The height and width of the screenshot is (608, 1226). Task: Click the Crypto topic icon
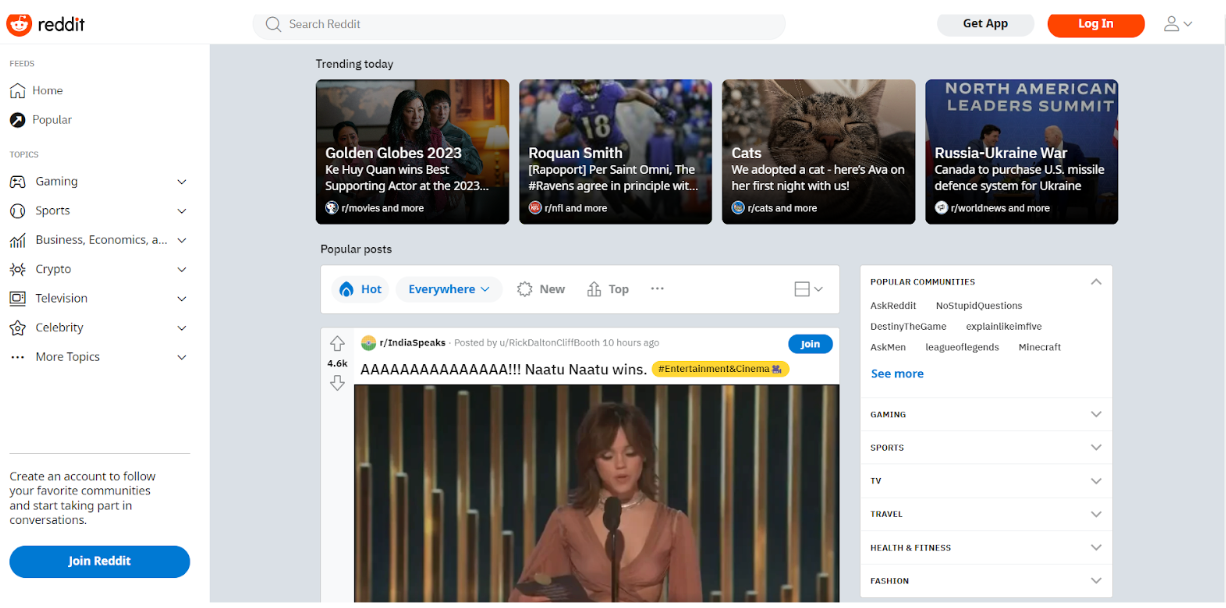(17, 269)
